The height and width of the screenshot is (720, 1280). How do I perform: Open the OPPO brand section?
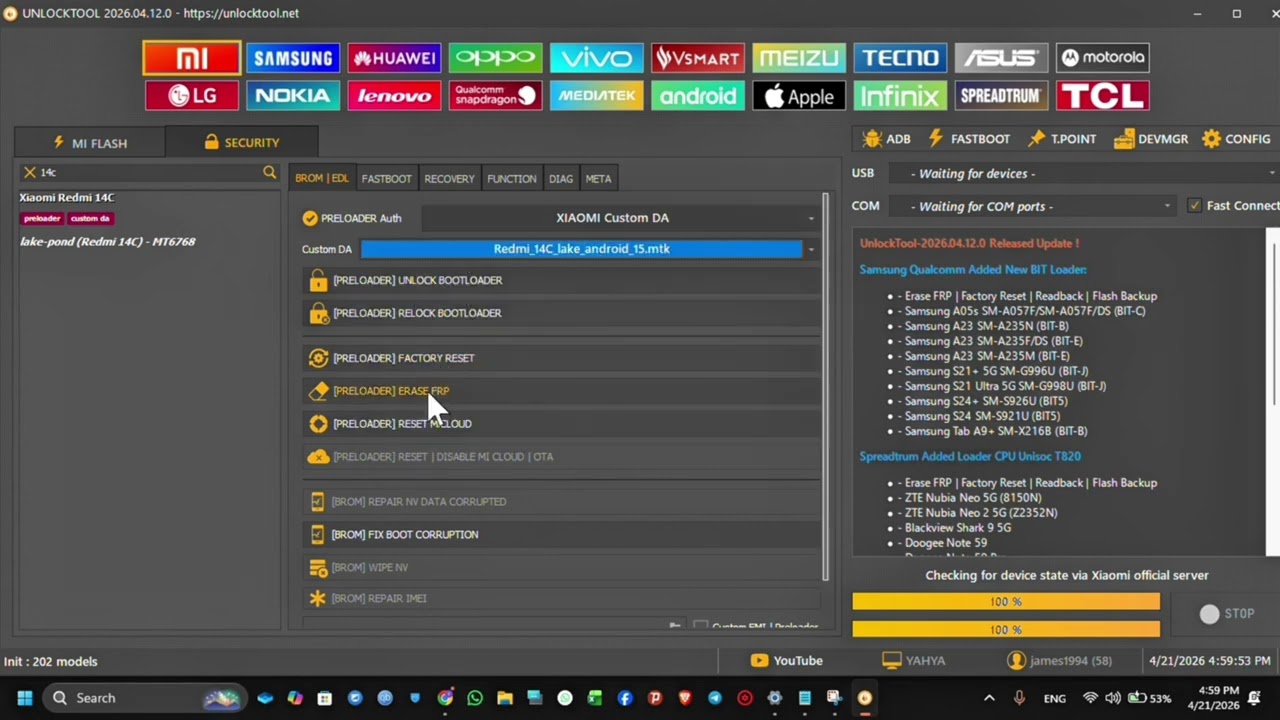click(x=495, y=58)
